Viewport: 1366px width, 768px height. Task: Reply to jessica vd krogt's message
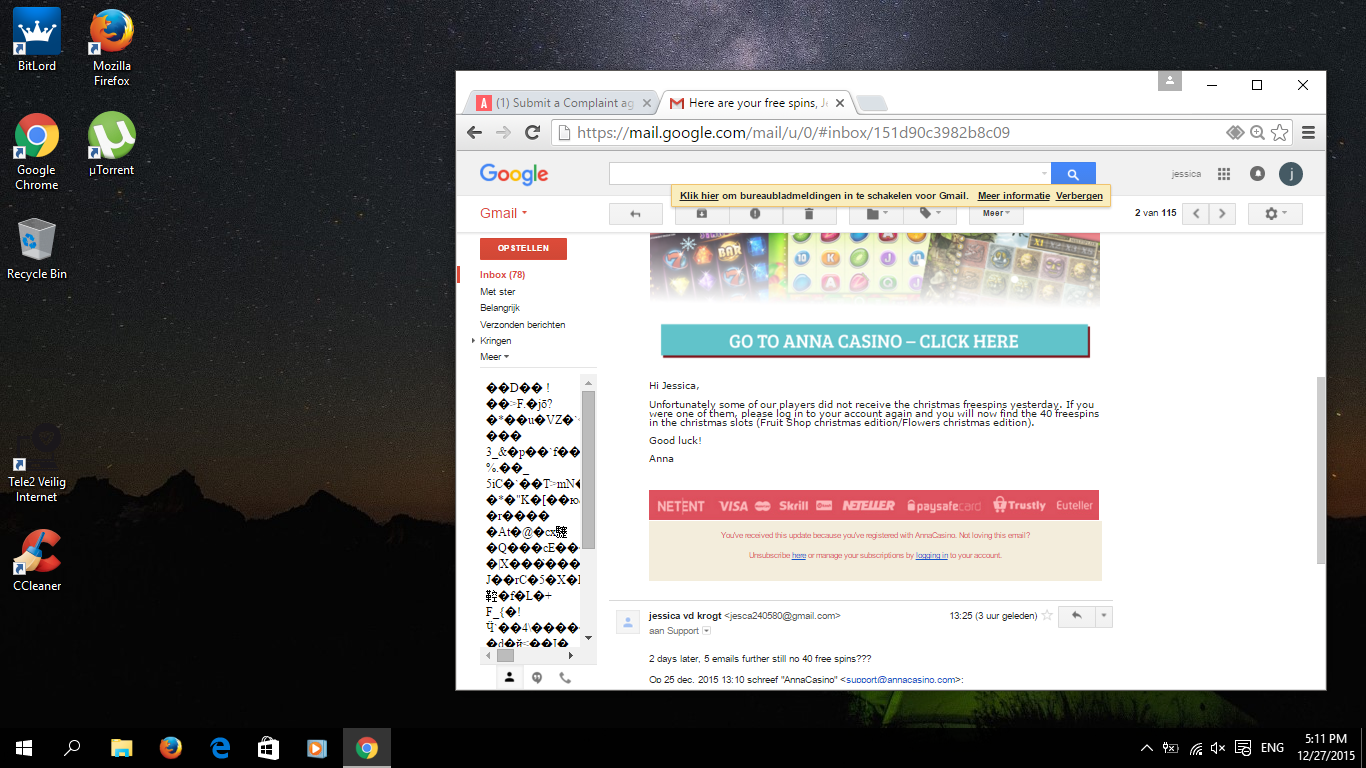[1077, 616]
